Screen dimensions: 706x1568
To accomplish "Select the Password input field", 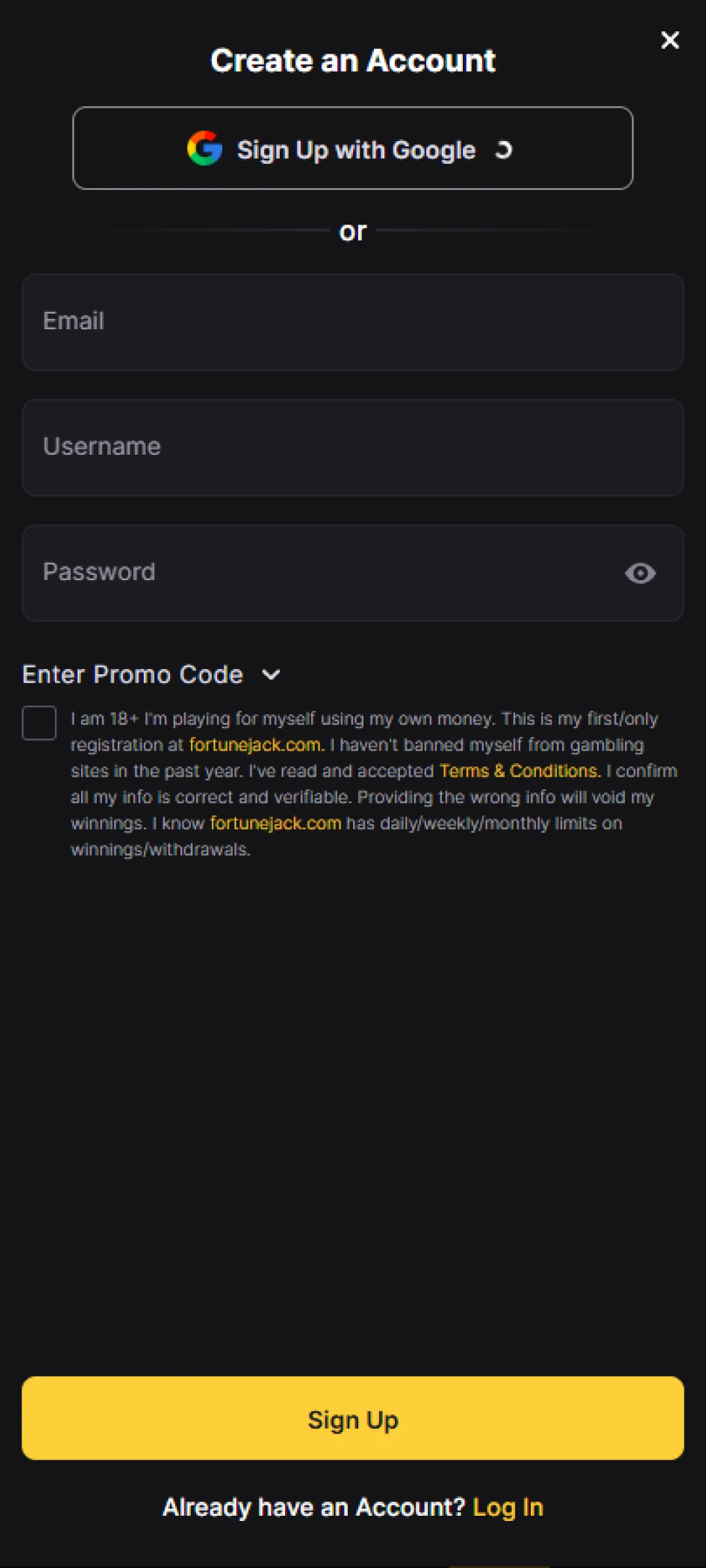I will [320, 573].
